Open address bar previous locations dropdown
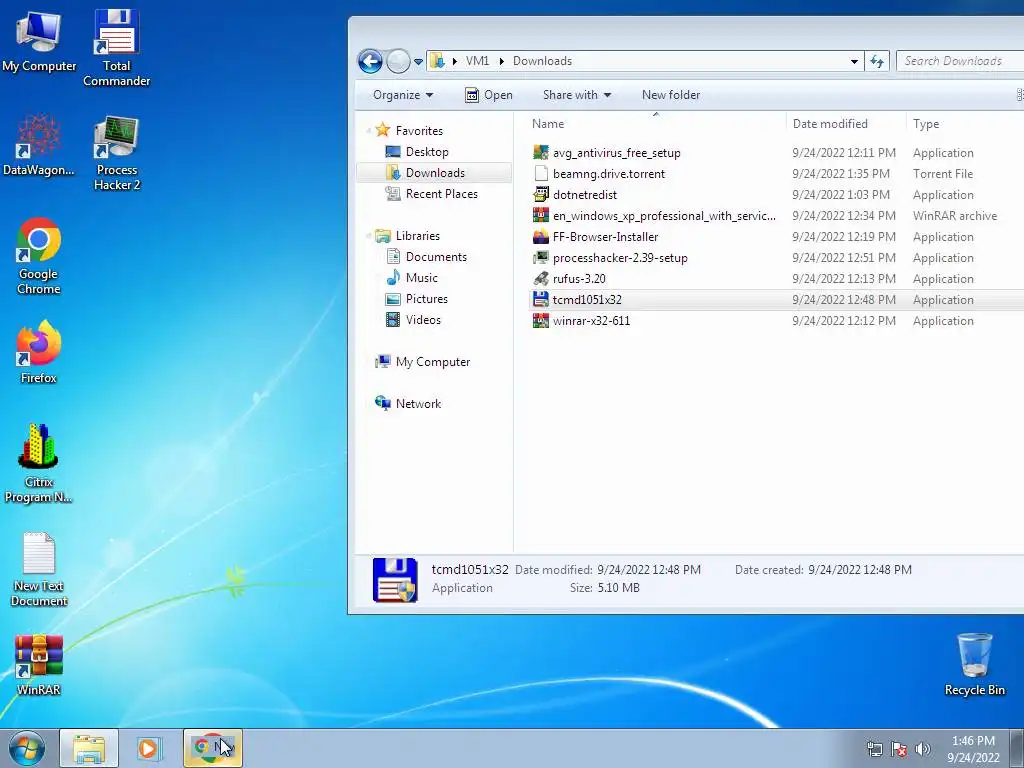The width and height of the screenshot is (1024, 768). [x=854, y=61]
